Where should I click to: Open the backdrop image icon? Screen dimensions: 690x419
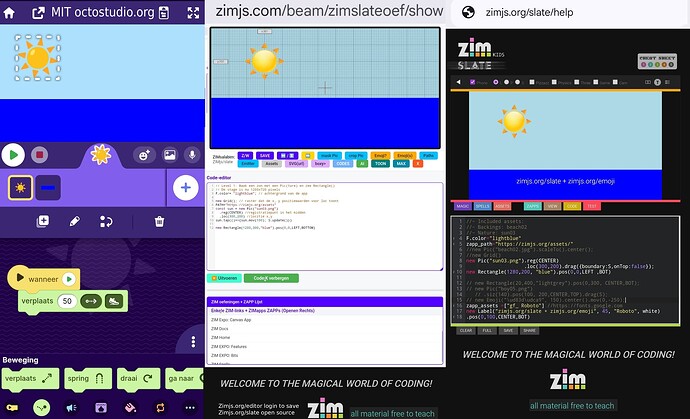[169, 155]
